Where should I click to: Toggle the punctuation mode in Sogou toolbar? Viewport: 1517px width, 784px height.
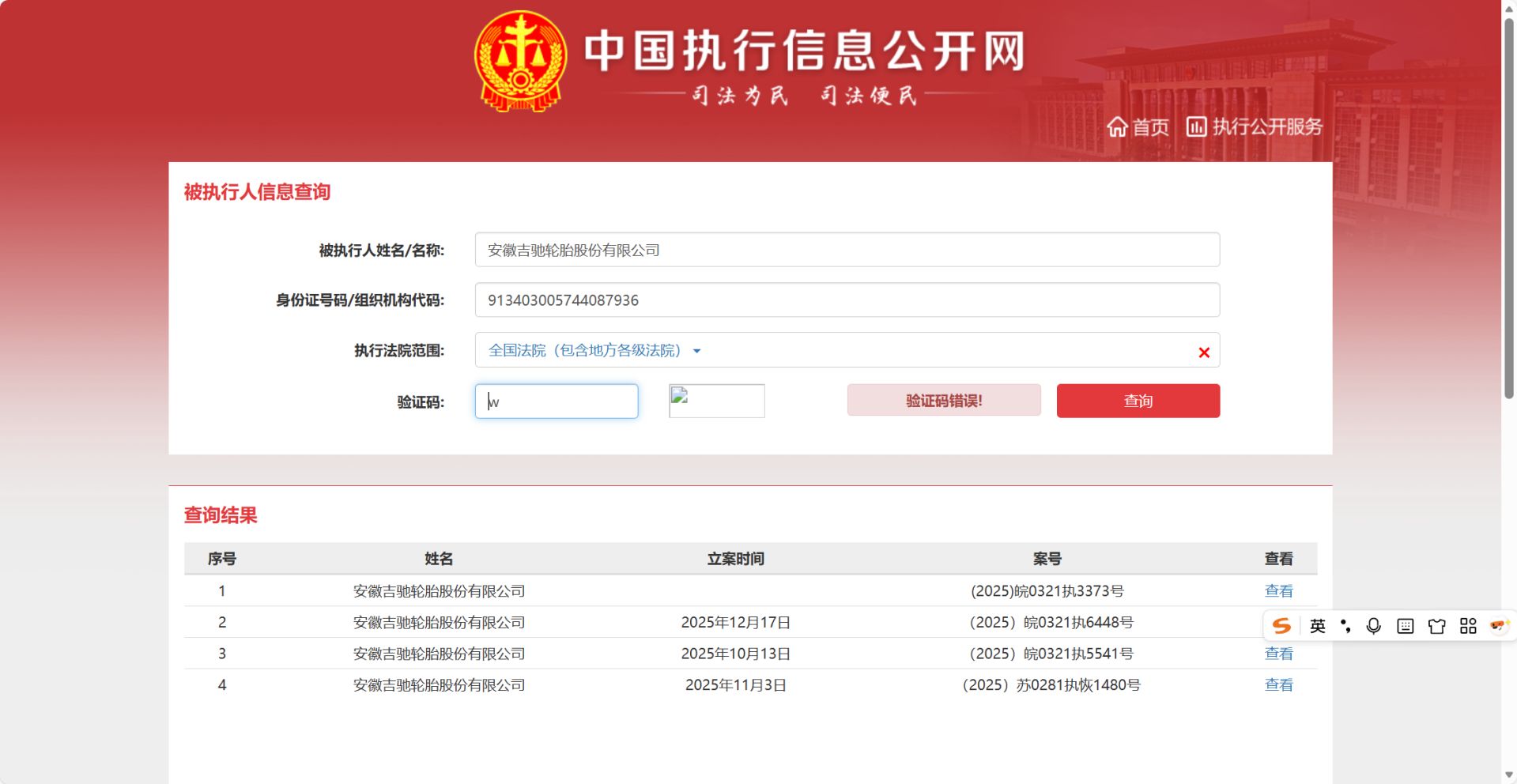point(1345,626)
